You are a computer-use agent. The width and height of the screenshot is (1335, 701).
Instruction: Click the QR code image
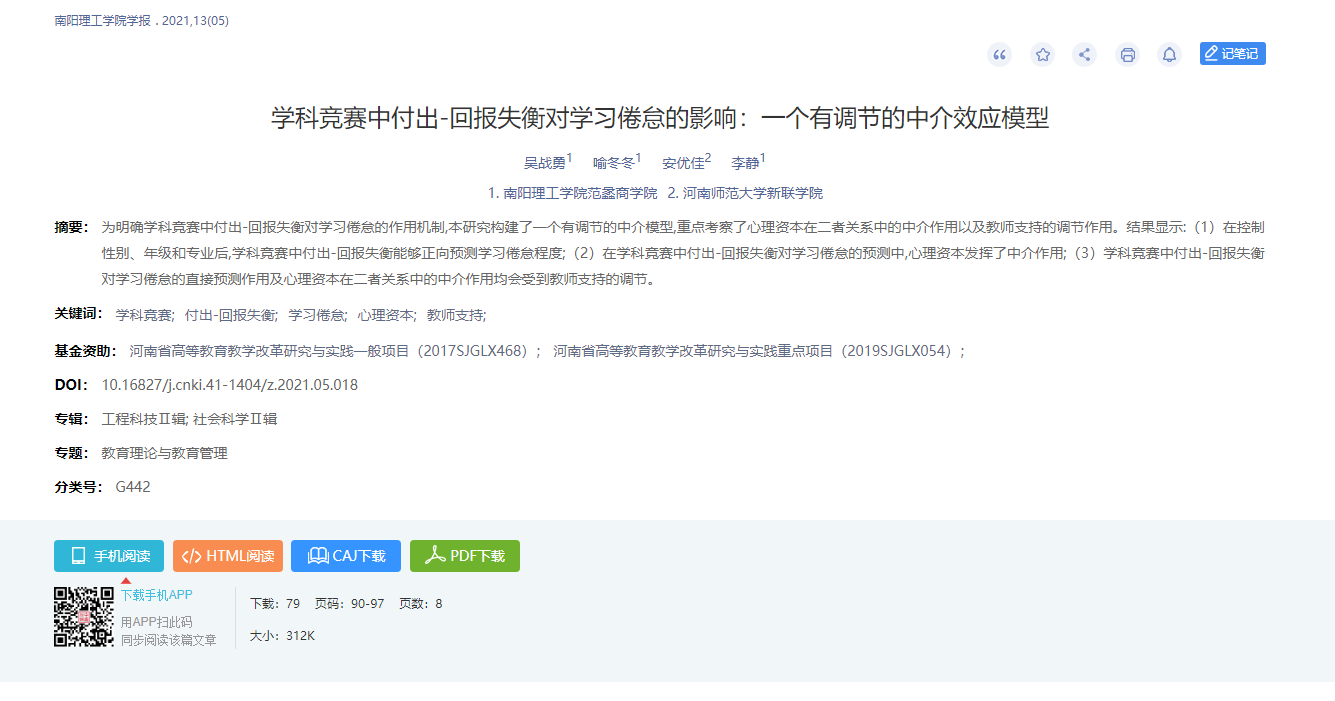click(x=84, y=616)
